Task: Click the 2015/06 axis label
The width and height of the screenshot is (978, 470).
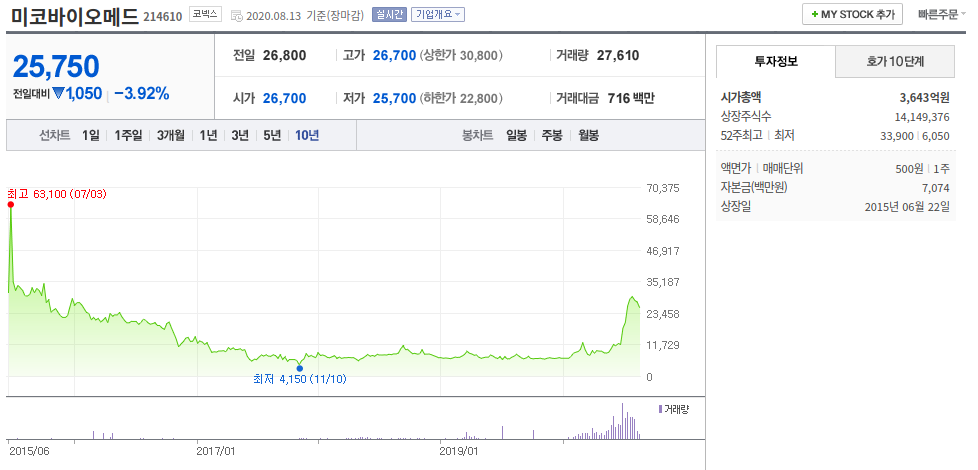Action: coord(28,450)
